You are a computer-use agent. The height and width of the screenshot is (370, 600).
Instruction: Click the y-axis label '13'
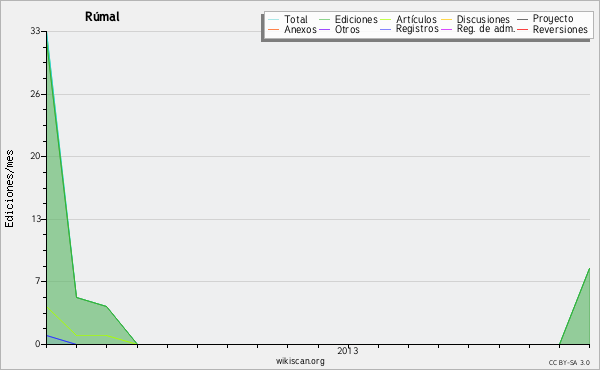pyautogui.click(x=36, y=219)
